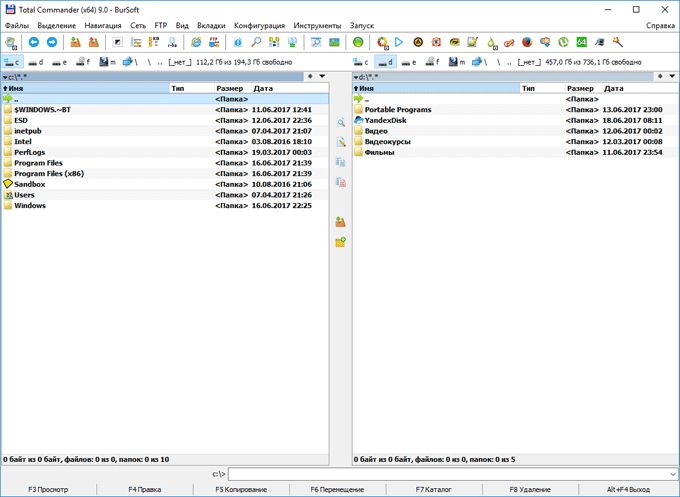The height and width of the screenshot is (497, 680).
Task: Select drive e in right panel drive bar
Action: point(409,62)
